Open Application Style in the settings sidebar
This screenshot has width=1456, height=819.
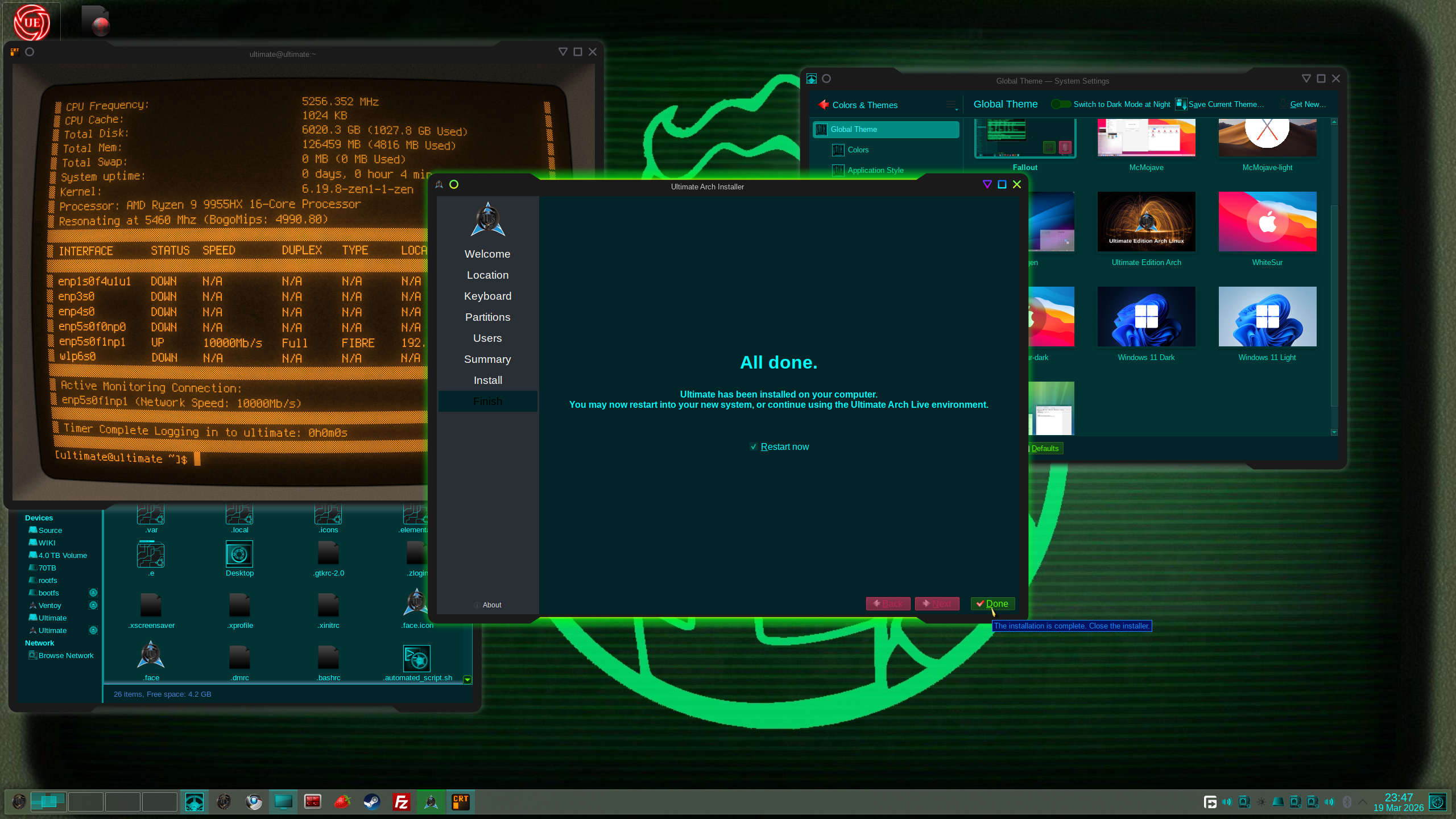(886, 170)
